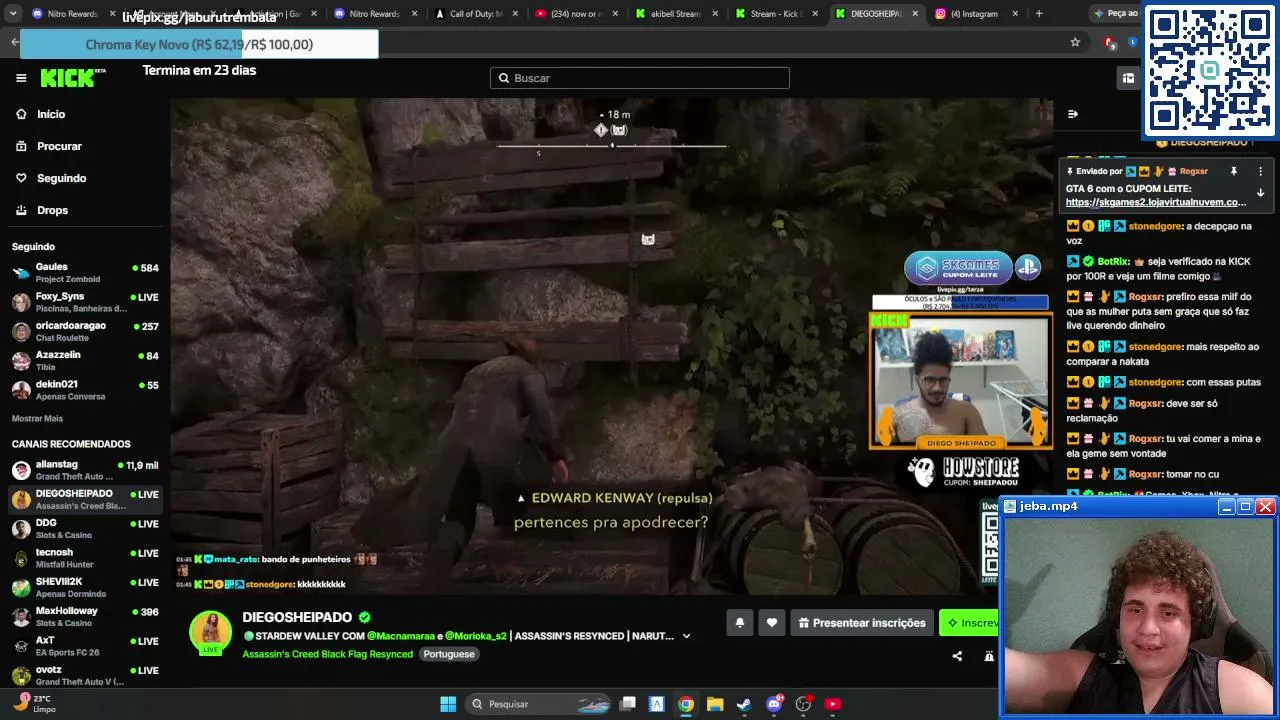This screenshot has width=1280, height=720.
Task: Click DIEGOSHEIPADO streamer avatar
Action: 211,632
